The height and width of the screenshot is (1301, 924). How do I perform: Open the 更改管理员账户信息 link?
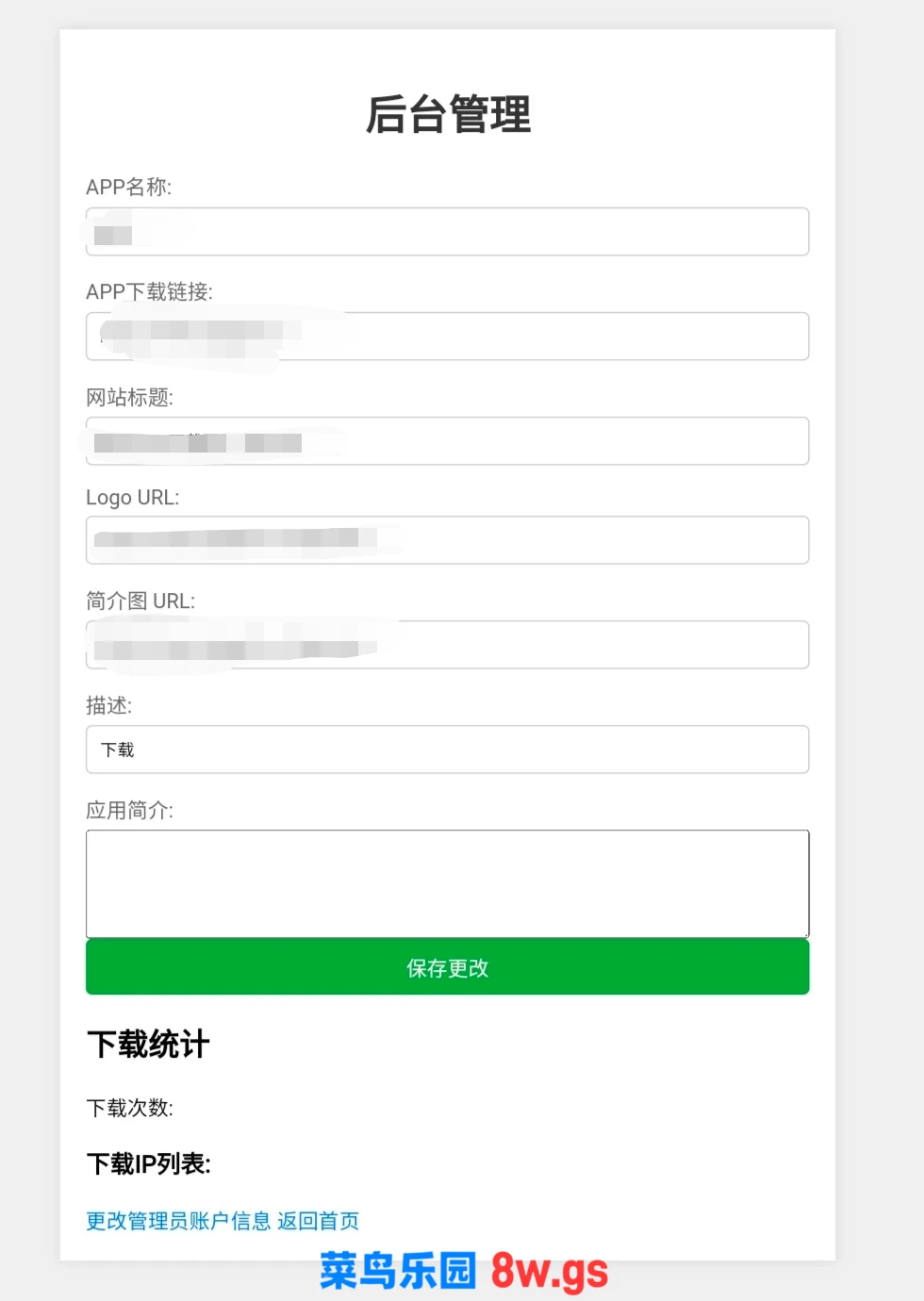[x=178, y=1221]
